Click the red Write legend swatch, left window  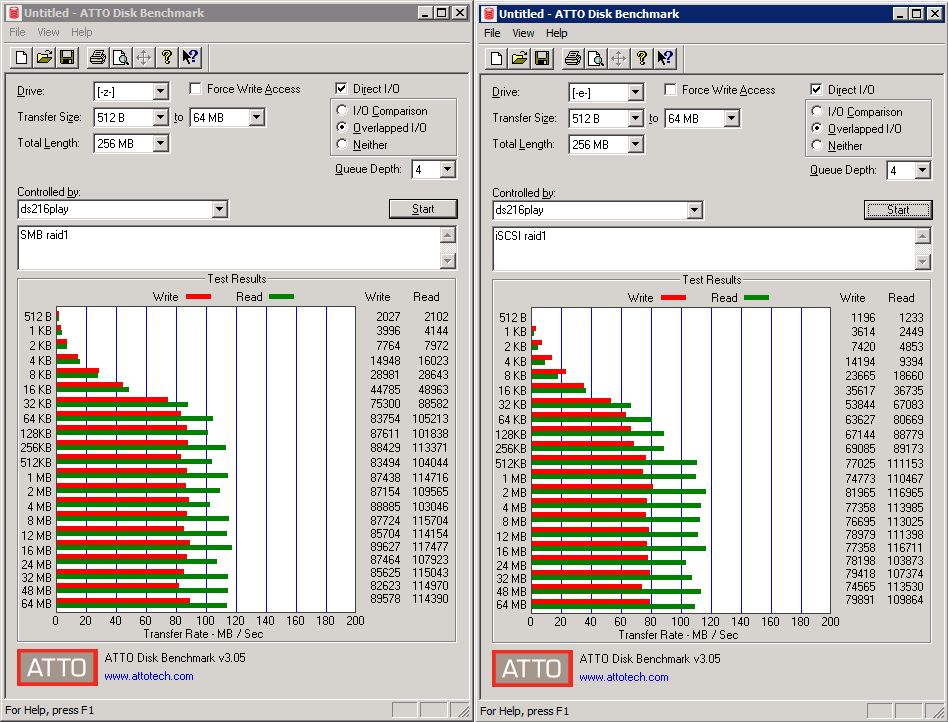click(198, 297)
